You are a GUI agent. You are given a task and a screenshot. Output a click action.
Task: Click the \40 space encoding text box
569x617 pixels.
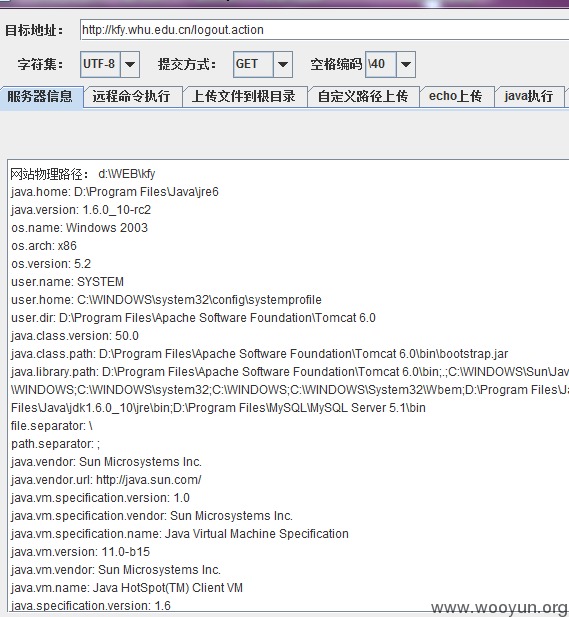point(381,64)
